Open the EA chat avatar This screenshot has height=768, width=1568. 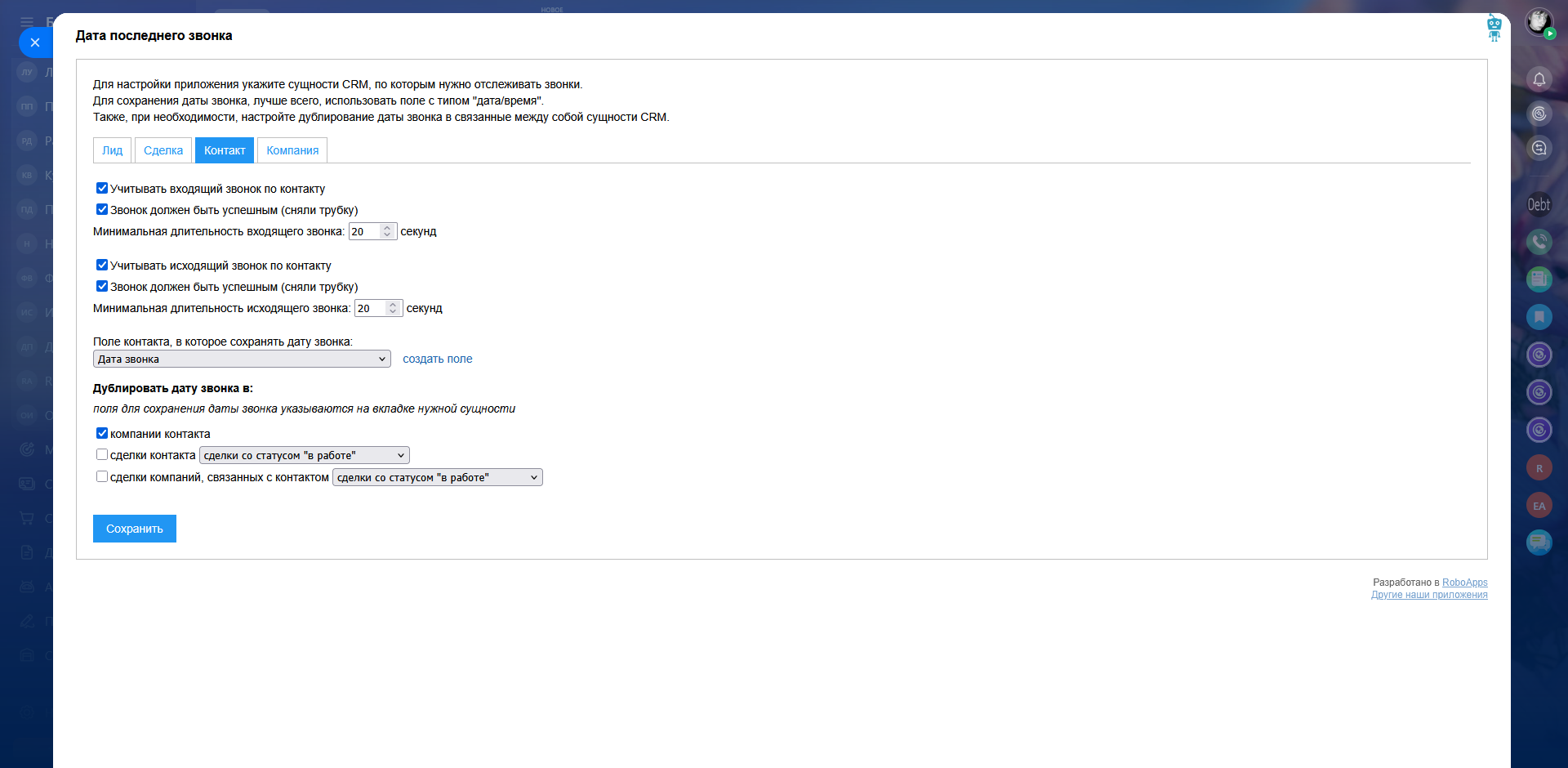point(1539,506)
